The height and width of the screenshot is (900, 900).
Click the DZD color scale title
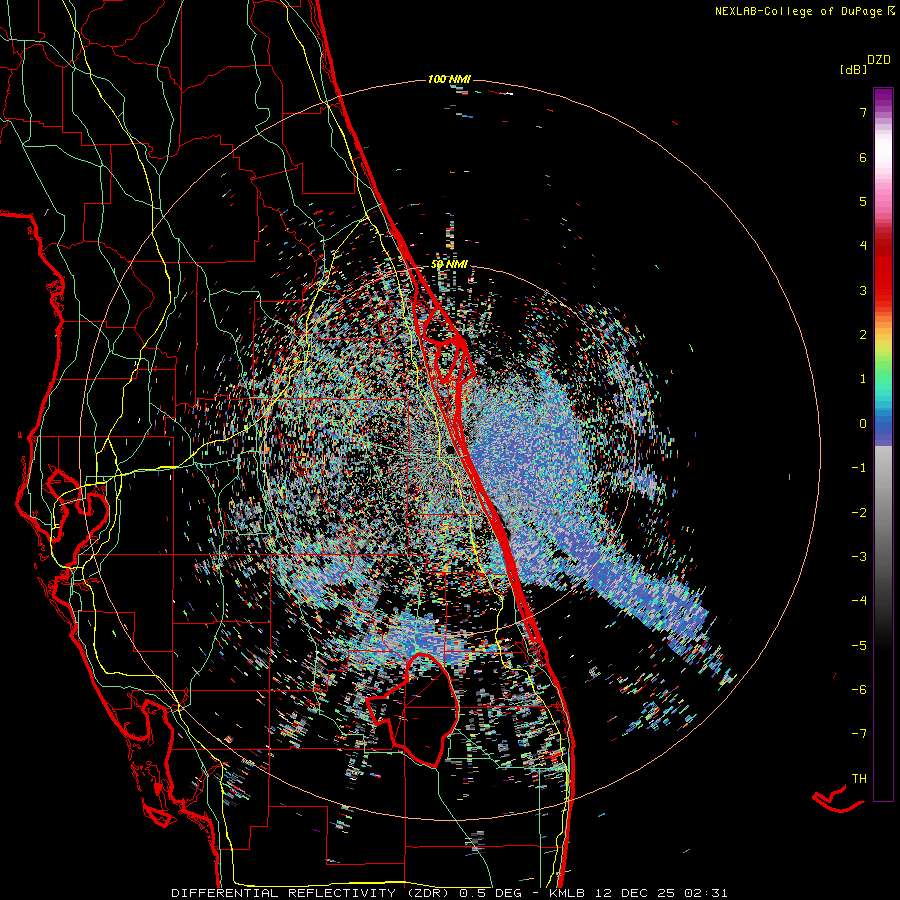pos(879,60)
